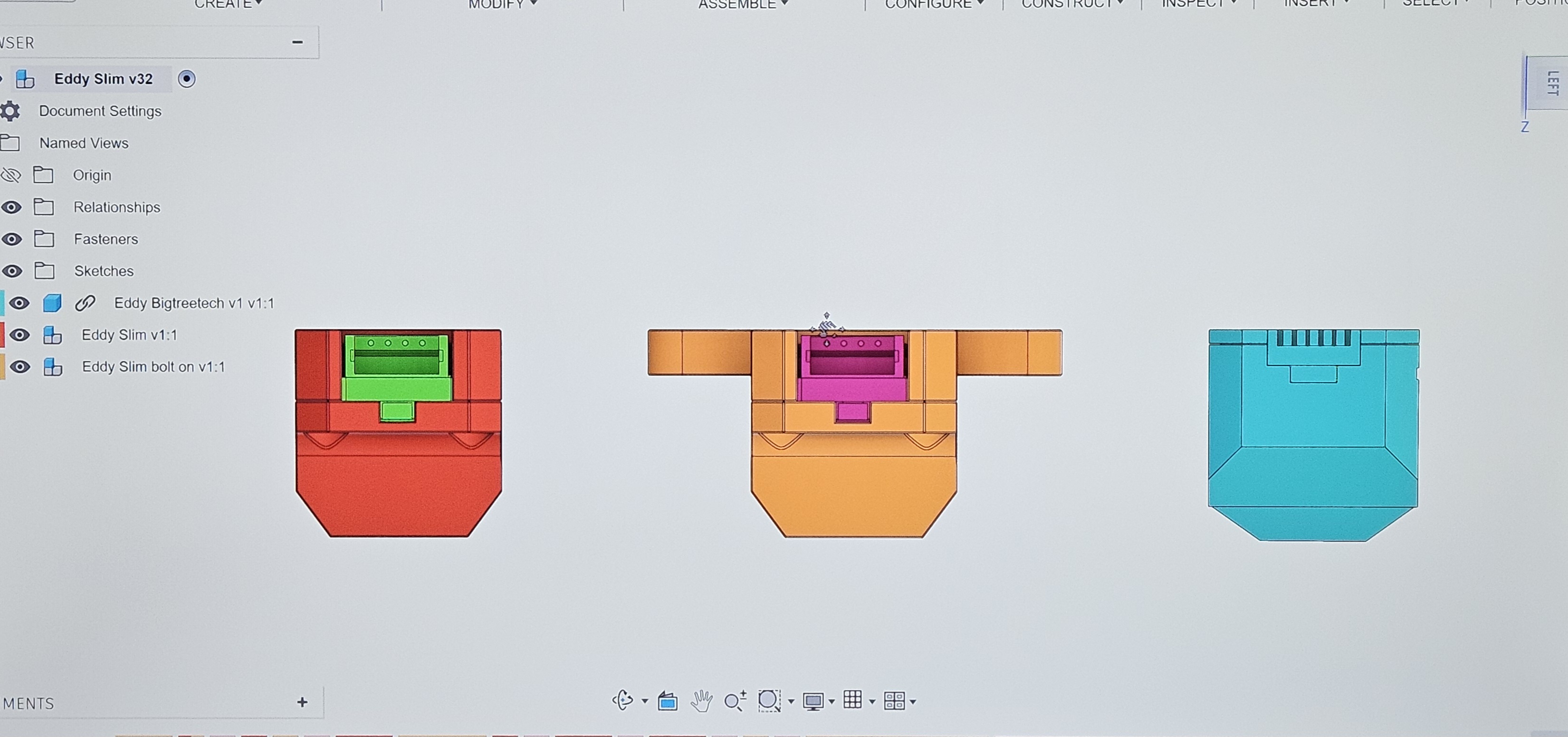
Task: Click the Fit zoom window icon
Action: (769, 701)
